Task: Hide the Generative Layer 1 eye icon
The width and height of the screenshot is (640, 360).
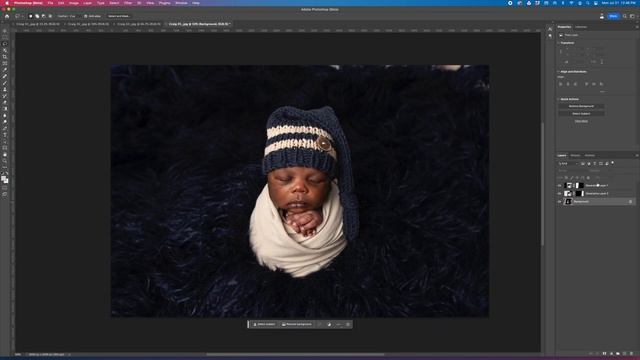Action: point(560,186)
